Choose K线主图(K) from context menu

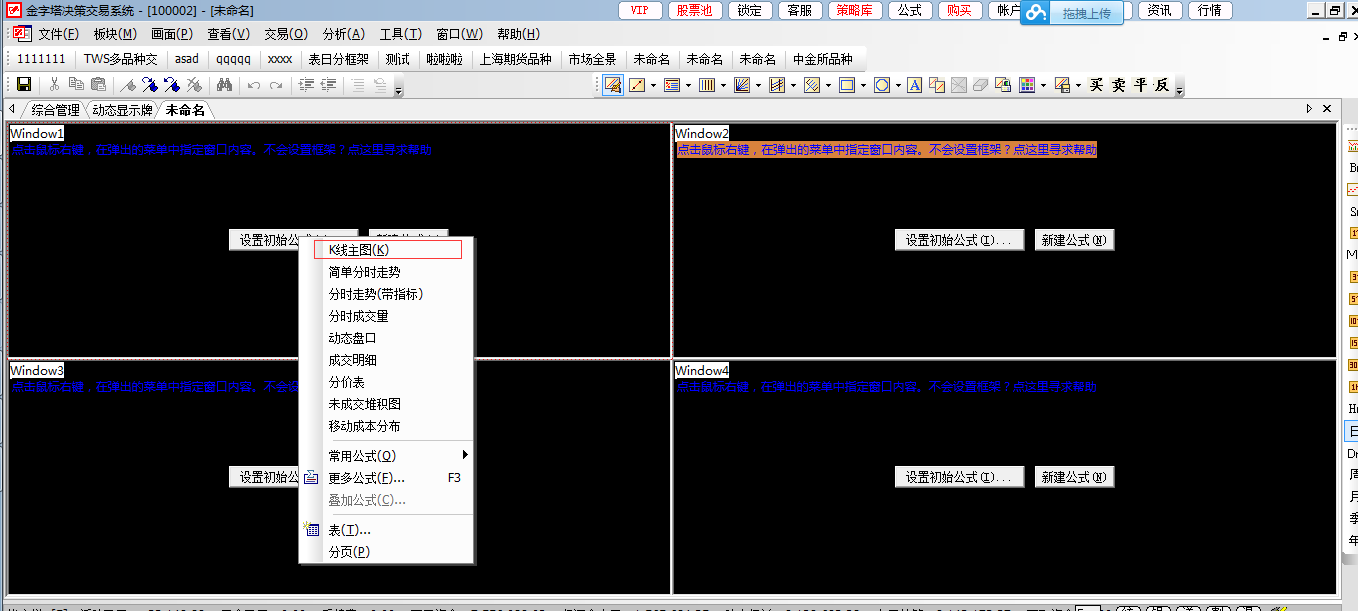(387, 250)
